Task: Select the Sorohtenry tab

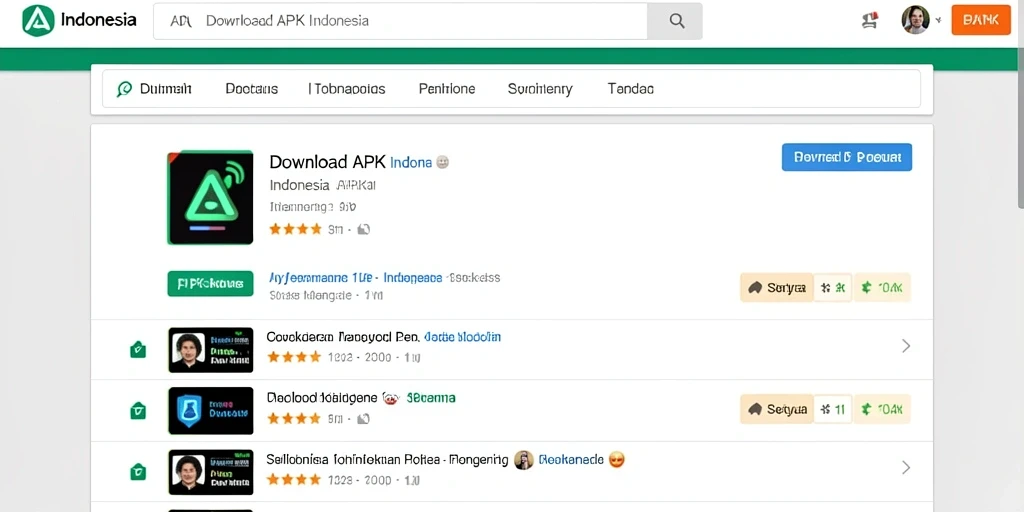Action: coord(539,89)
